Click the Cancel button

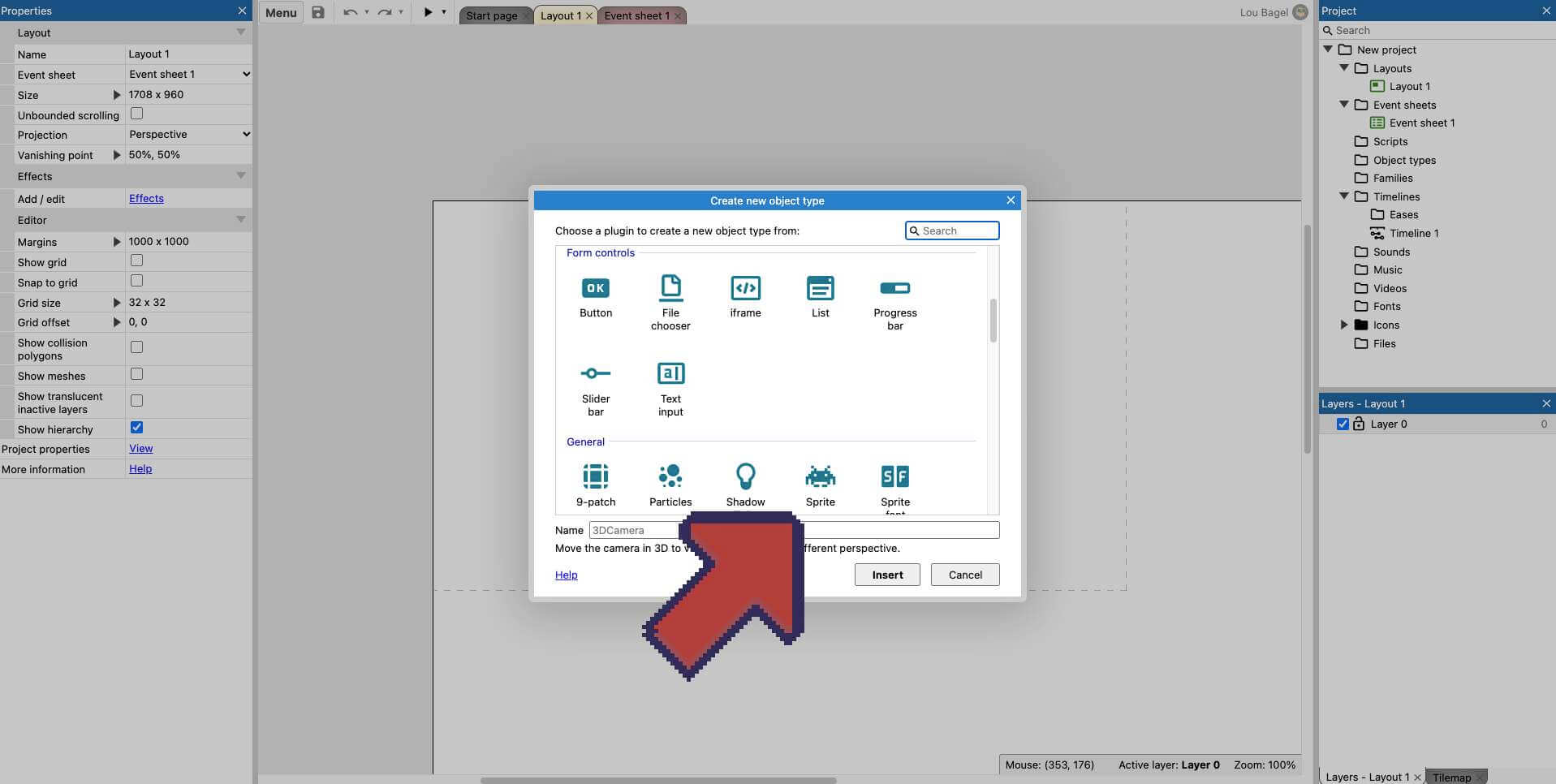tap(965, 575)
